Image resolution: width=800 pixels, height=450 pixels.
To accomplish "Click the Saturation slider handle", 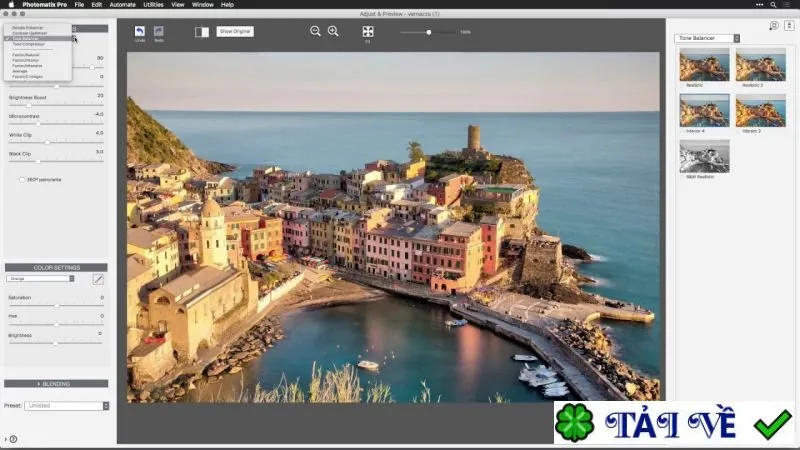I will [x=57, y=306].
